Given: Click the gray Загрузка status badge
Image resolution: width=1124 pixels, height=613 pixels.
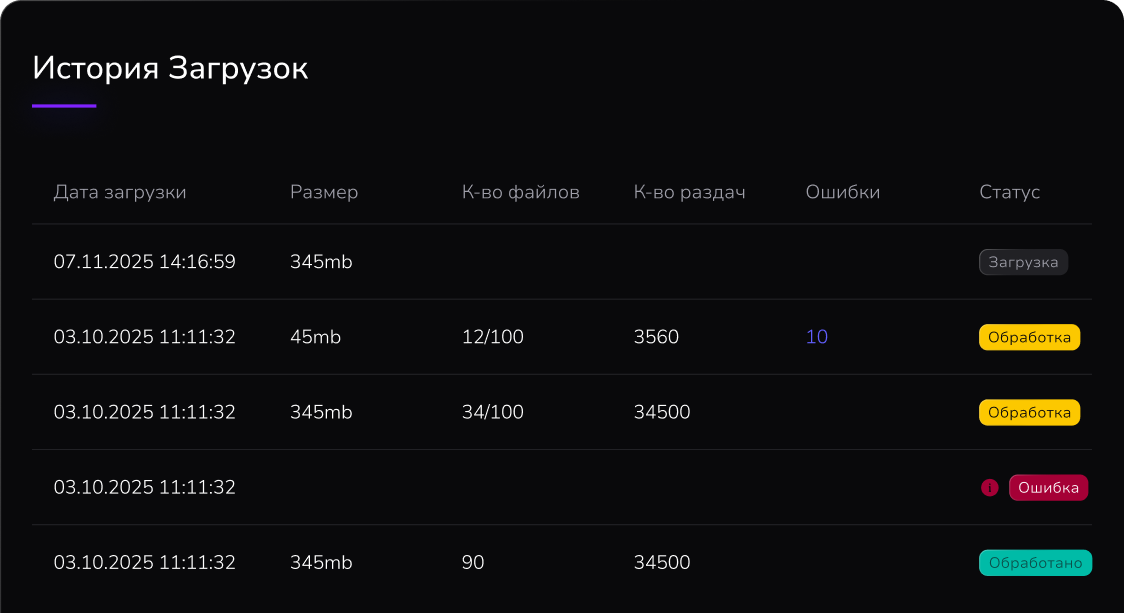Looking at the screenshot, I should point(1023,262).
